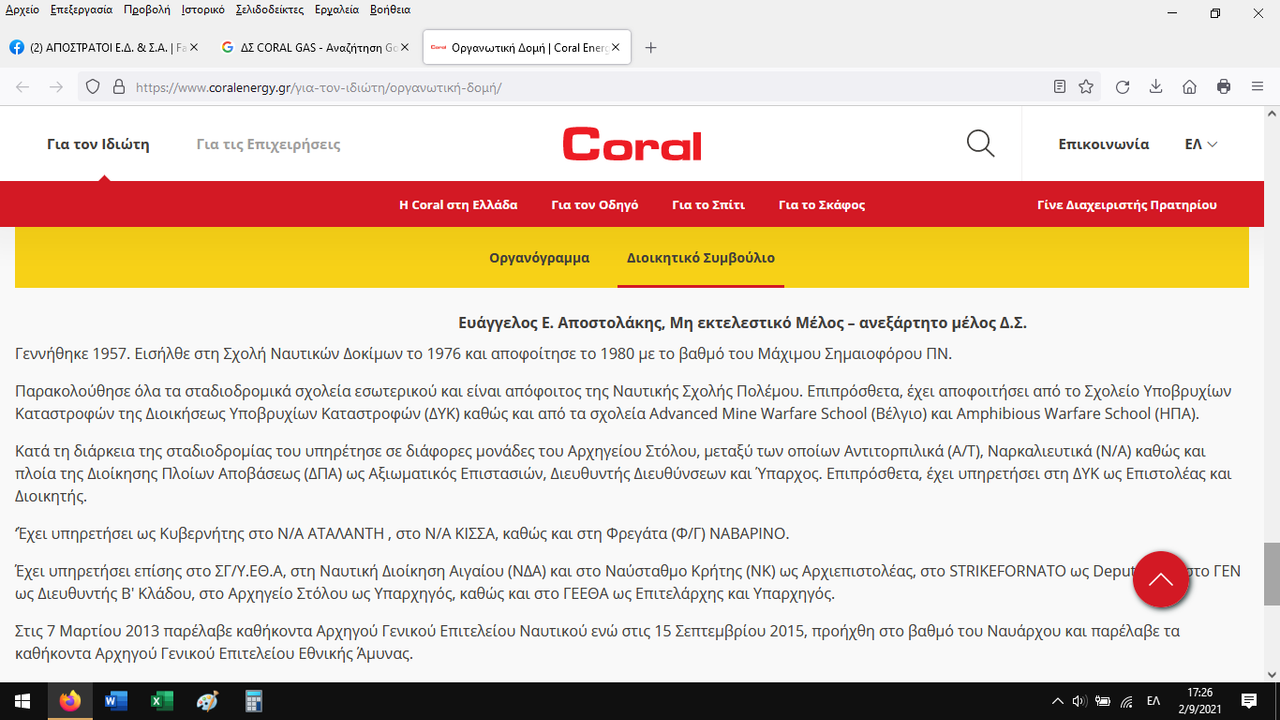This screenshot has height=720, width=1280.
Task: Open the Προβολή menu
Action: click(147, 9)
